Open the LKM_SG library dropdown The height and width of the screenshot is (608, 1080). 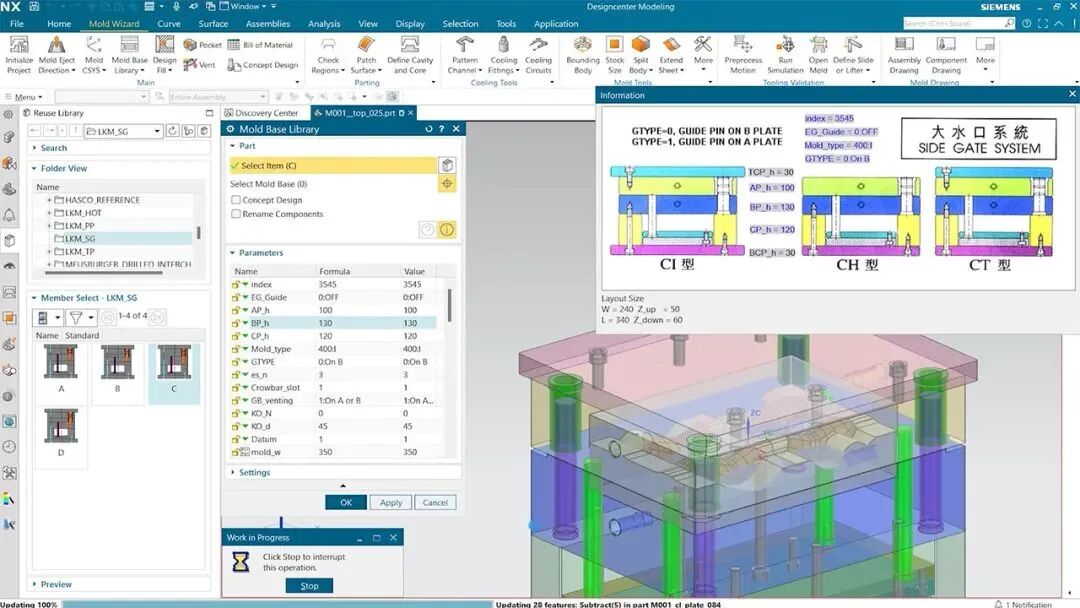[x=157, y=131]
